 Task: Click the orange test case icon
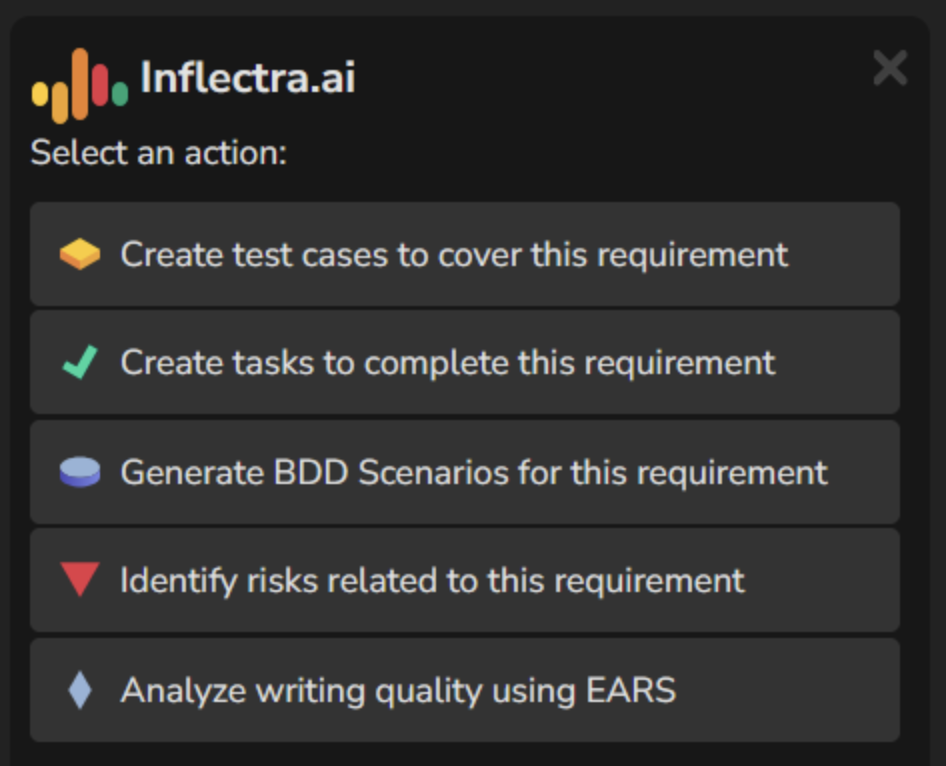(x=80, y=255)
